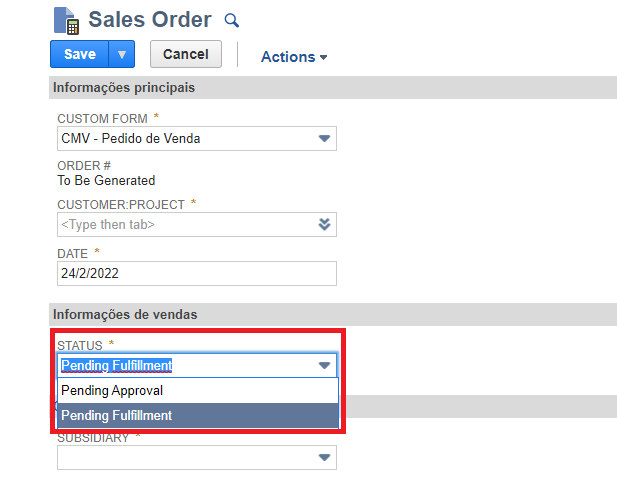Click the Actions menu caret arrow
Screen dimensions: 617x479
[323, 57]
